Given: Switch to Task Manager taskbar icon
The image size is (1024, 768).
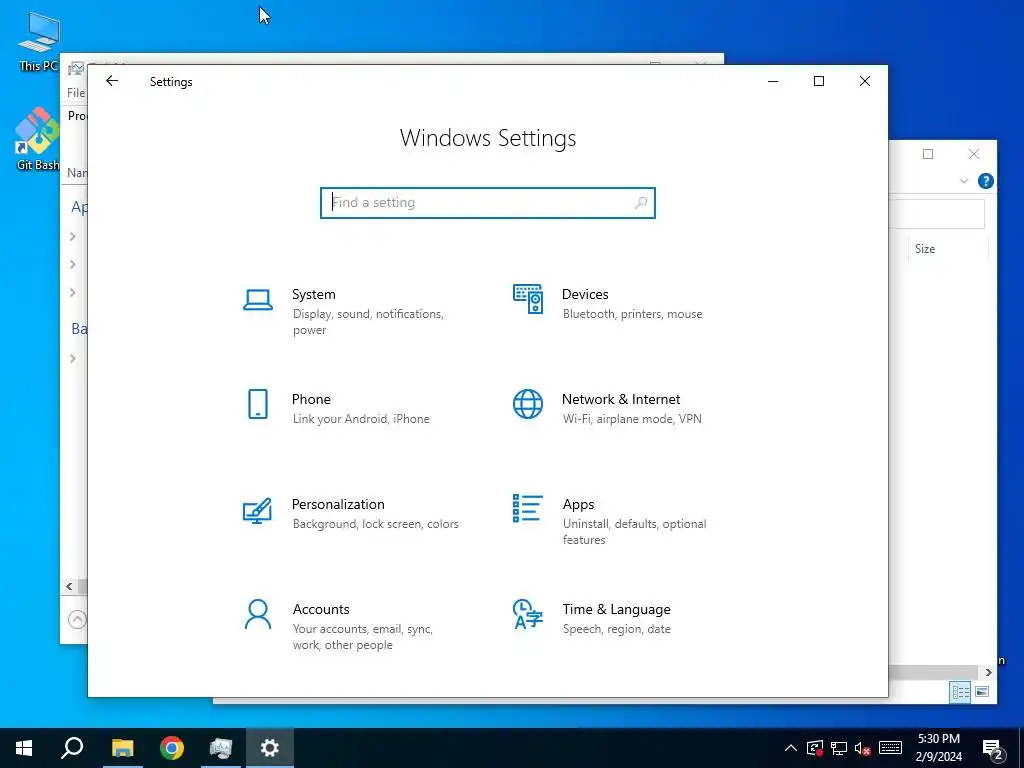Looking at the screenshot, I should [x=221, y=748].
